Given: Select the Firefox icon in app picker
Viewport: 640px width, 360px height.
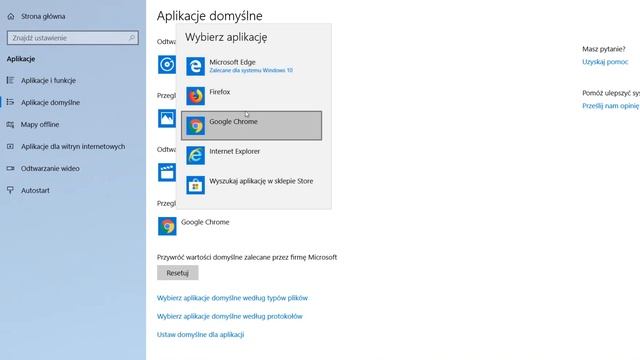Looking at the screenshot, I should (196, 96).
